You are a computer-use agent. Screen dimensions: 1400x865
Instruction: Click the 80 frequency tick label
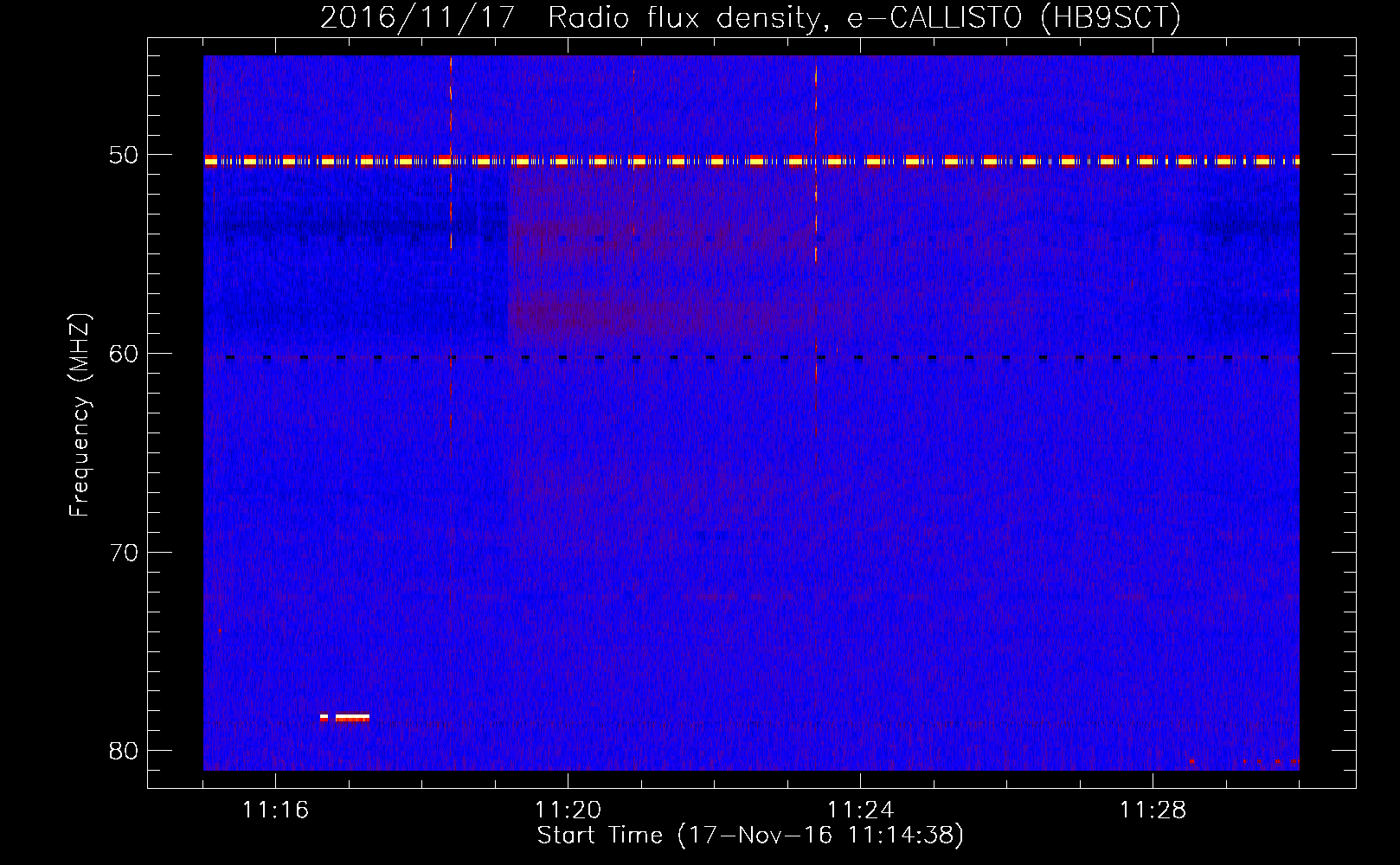tap(124, 750)
